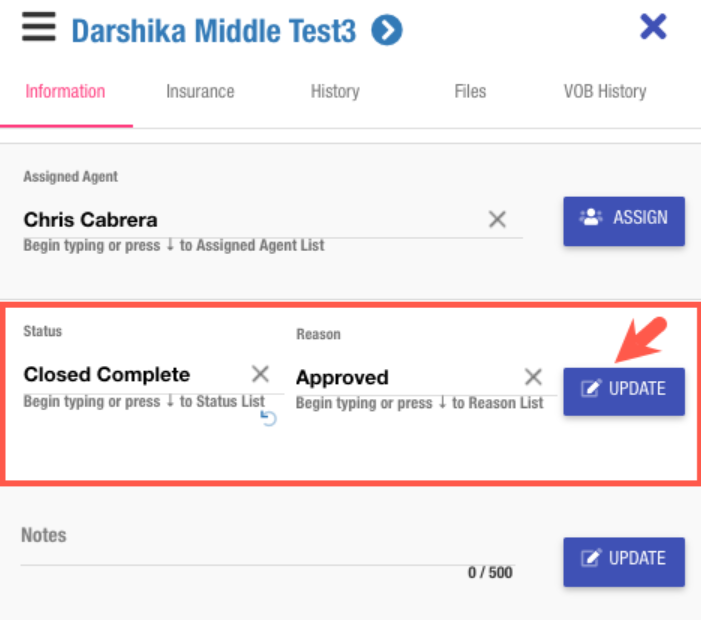Expand the Reason dropdown showing Approved
The height and width of the screenshot is (620, 701).
[x=400, y=378]
